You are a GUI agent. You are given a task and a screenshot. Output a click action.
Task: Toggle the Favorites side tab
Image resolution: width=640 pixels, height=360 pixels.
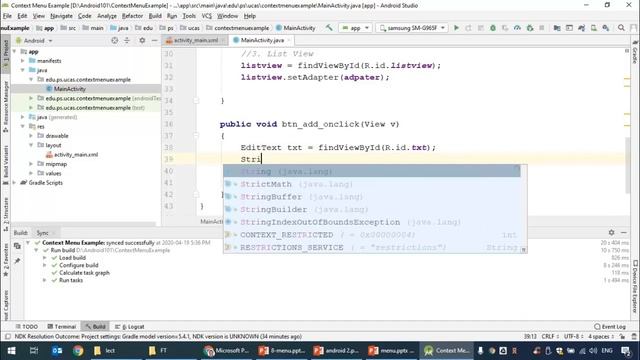(x=6, y=259)
